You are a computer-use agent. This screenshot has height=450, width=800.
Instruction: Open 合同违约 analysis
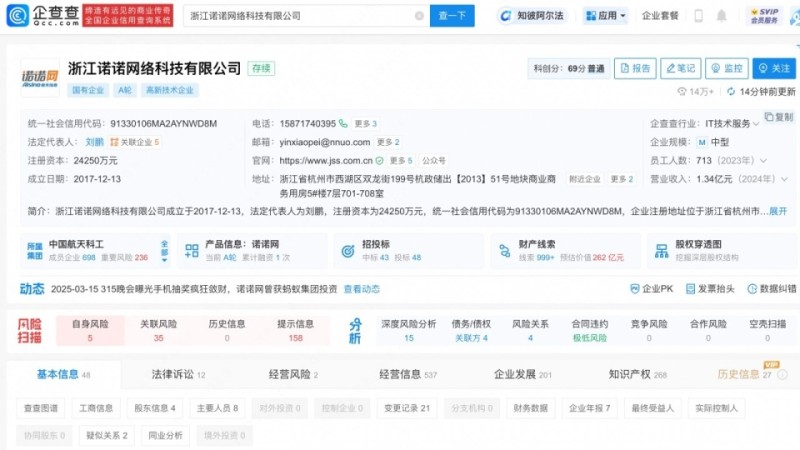click(x=590, y=331)
